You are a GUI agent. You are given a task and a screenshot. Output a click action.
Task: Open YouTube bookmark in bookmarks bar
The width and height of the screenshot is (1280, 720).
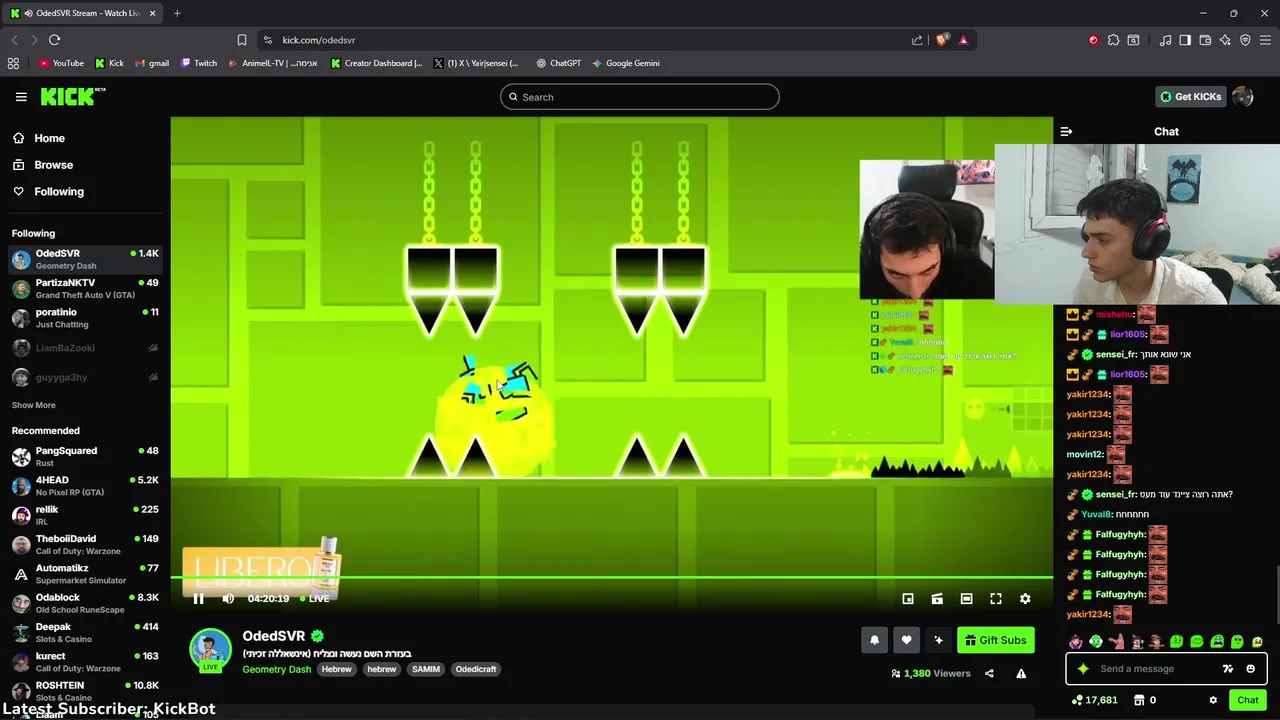tap(61, 63)
